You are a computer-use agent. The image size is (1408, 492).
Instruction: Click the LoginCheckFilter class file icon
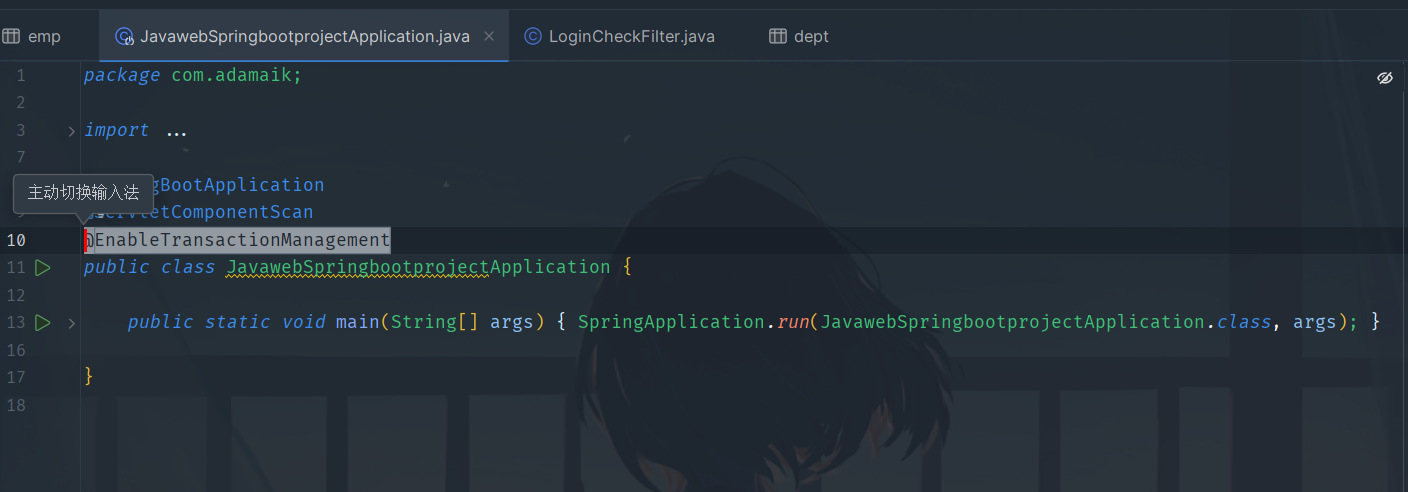(x=533, y=36)
